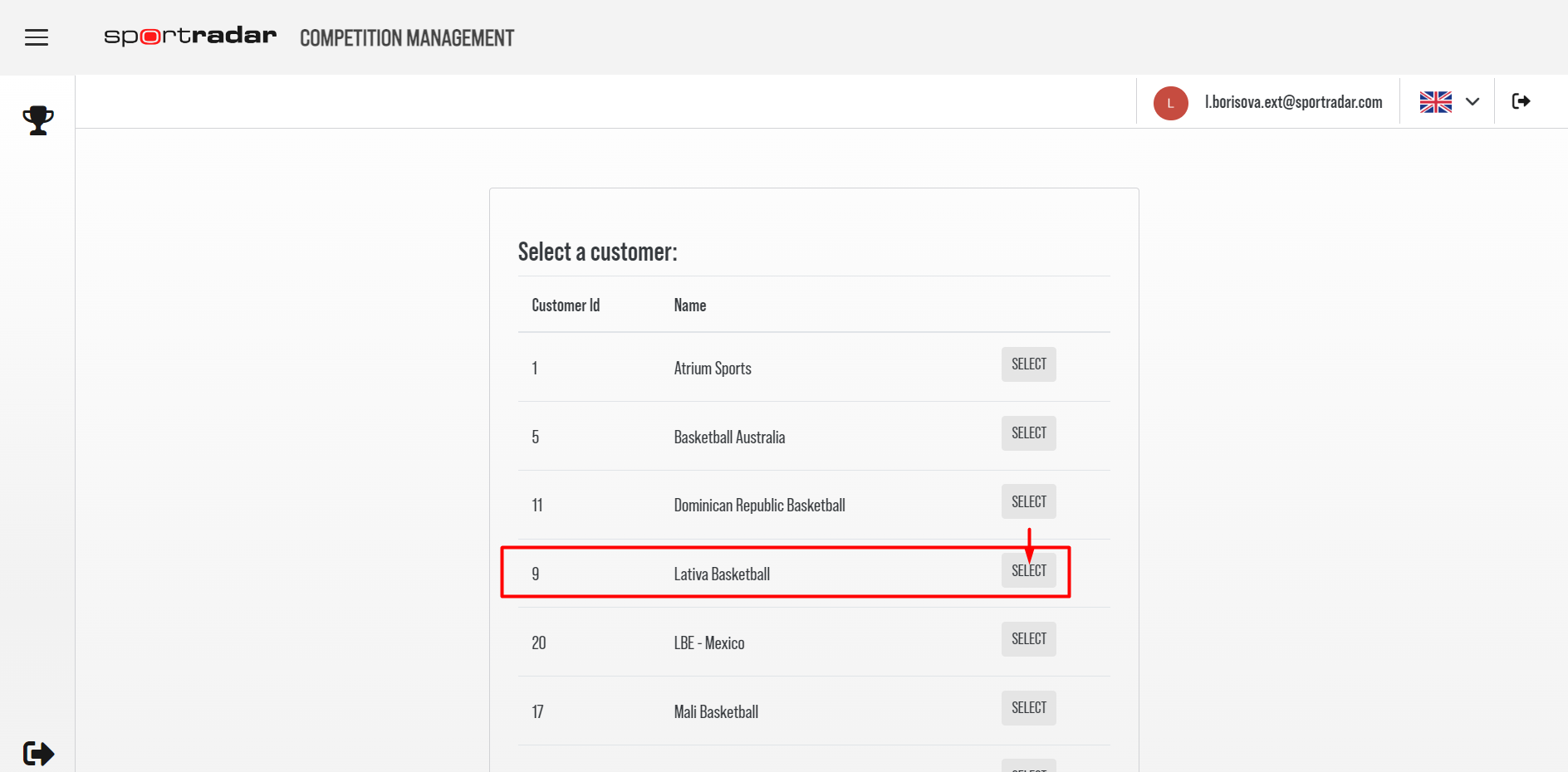Click the Select a customer heading

[598, 252]
